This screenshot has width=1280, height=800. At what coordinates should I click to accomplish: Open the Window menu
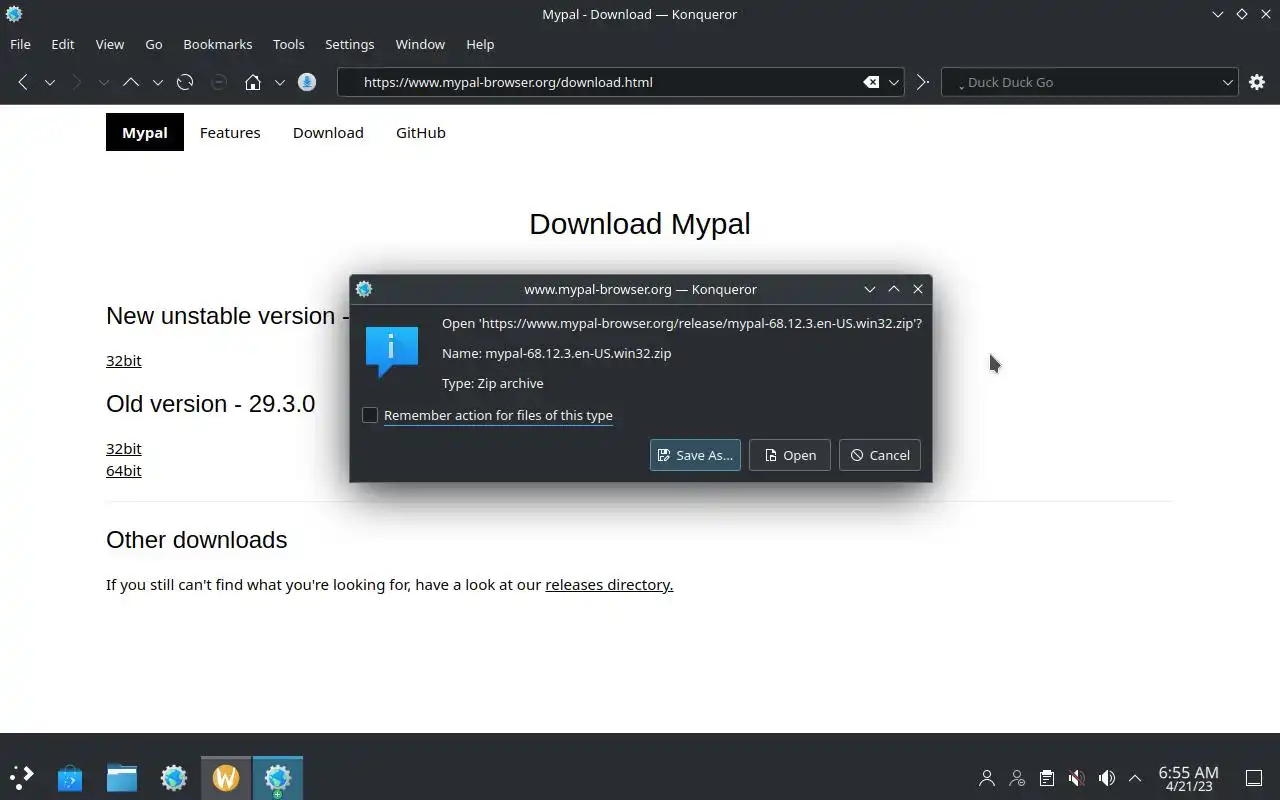click(x=420, y=44)
